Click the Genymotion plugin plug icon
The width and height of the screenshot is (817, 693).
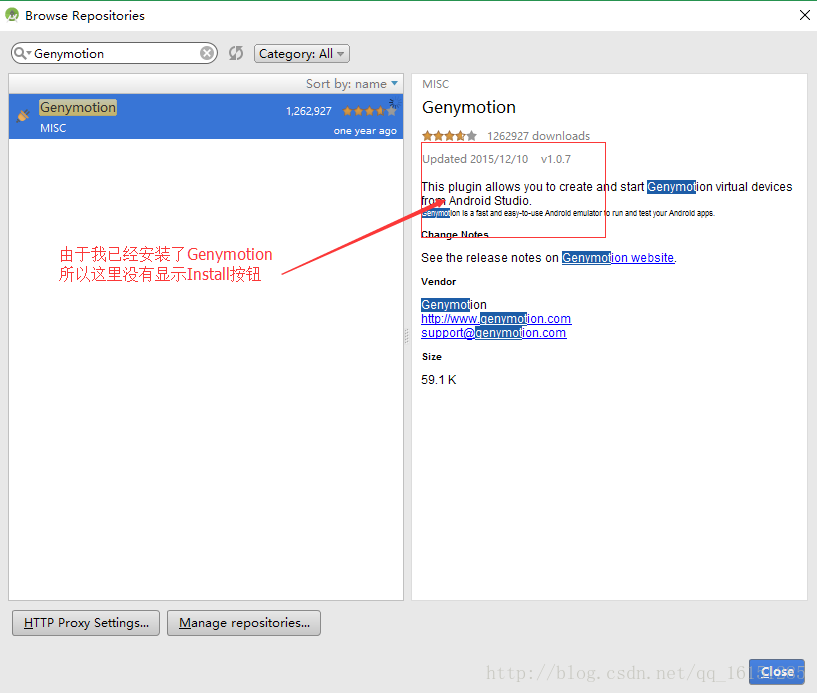tap(23, 116)
